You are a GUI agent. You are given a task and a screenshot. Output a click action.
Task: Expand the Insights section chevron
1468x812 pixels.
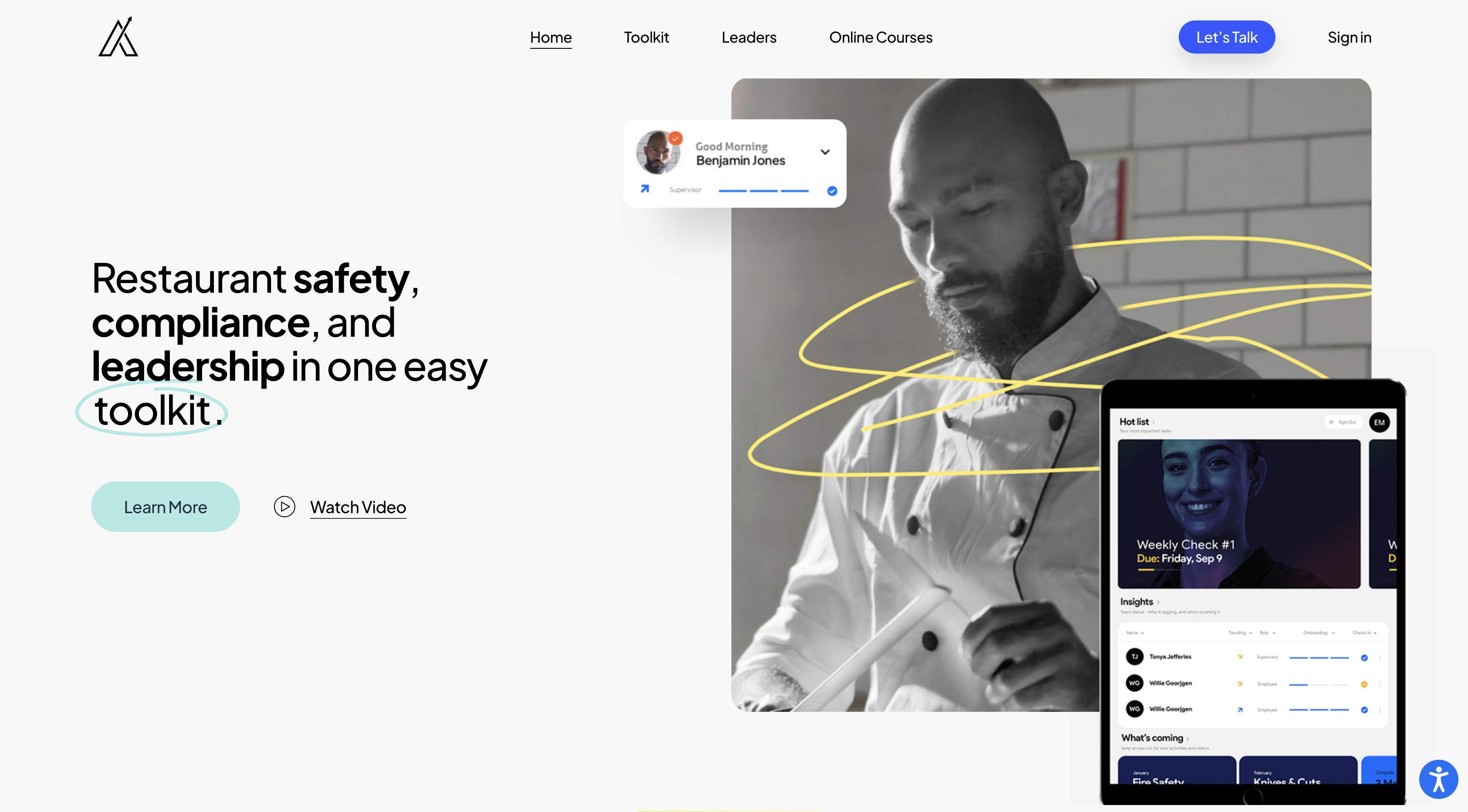point(1158,602)
